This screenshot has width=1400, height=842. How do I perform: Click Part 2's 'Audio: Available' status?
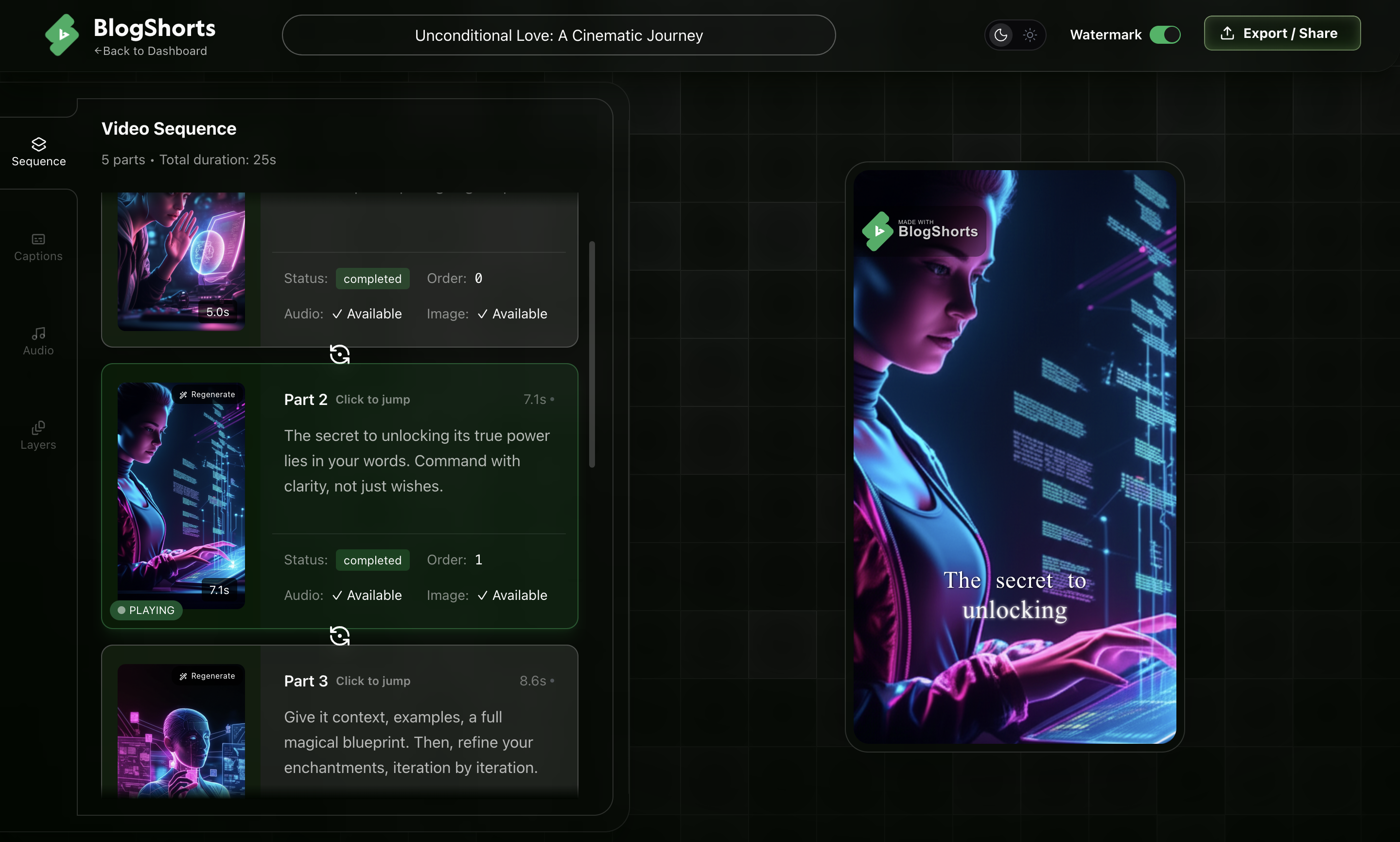343,595
